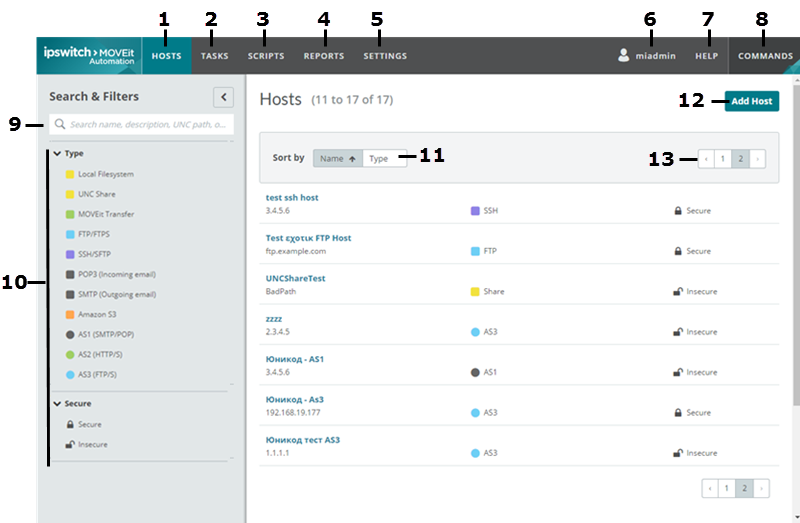Click the search magnifier icon
The image size is (800, 523).
click(x=60, y=124)
